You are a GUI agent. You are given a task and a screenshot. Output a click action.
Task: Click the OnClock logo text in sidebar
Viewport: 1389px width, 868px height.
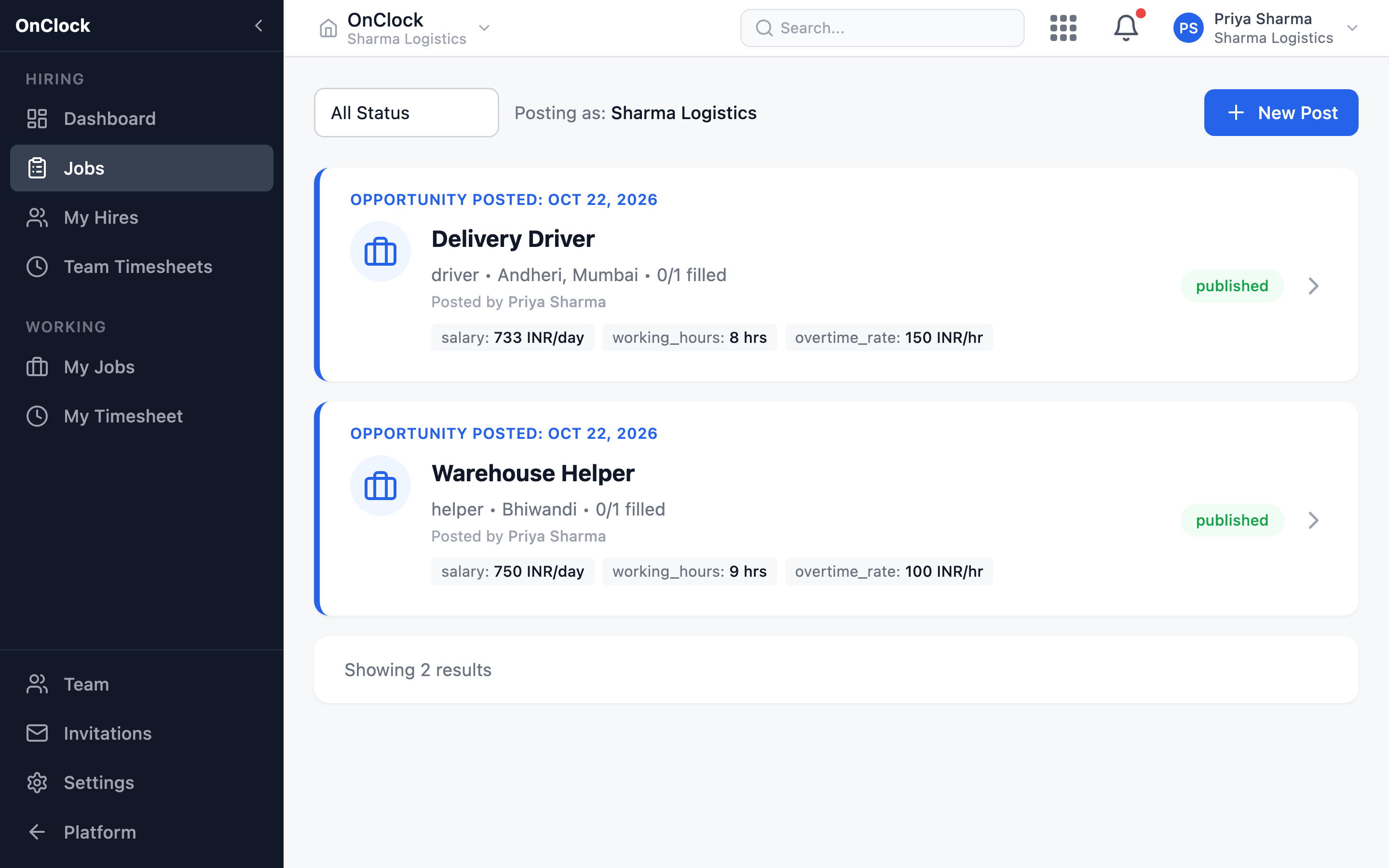coord(53,26)
